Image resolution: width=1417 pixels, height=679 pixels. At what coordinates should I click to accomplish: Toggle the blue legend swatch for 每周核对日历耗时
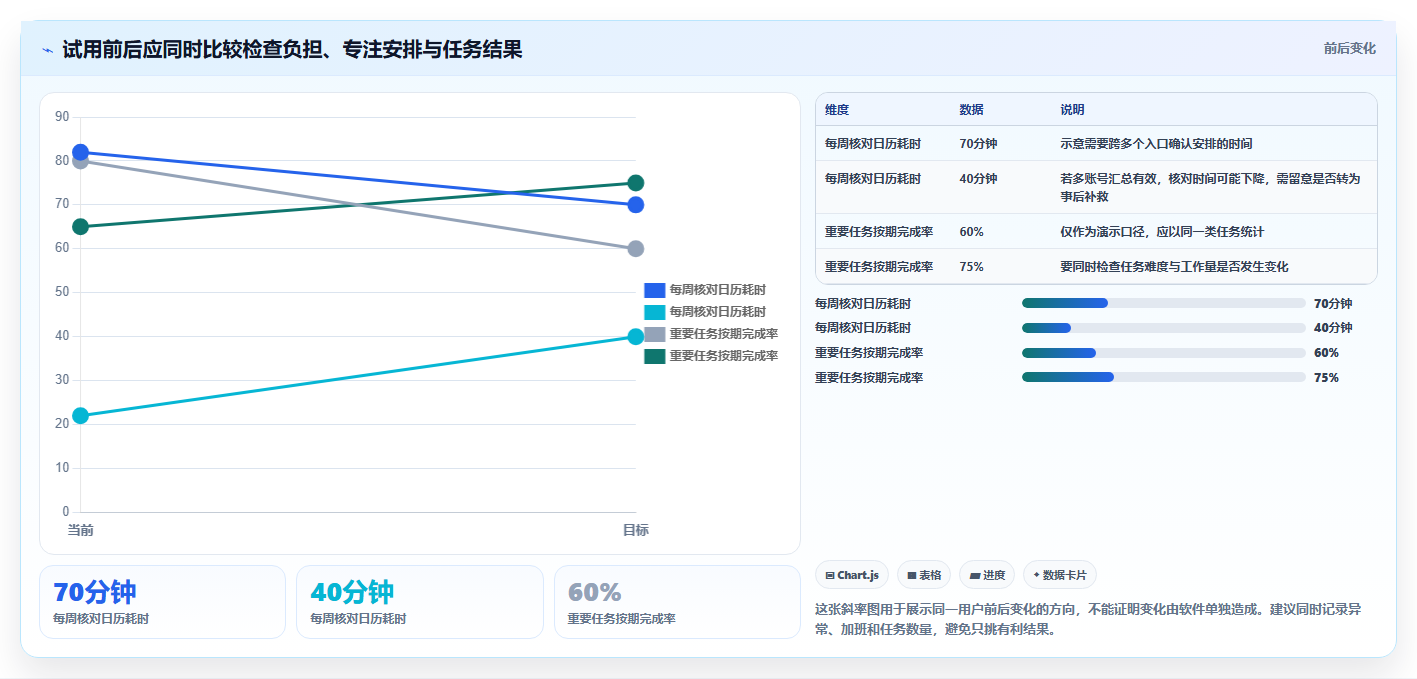pyautogui.click(x=654, y=290)
